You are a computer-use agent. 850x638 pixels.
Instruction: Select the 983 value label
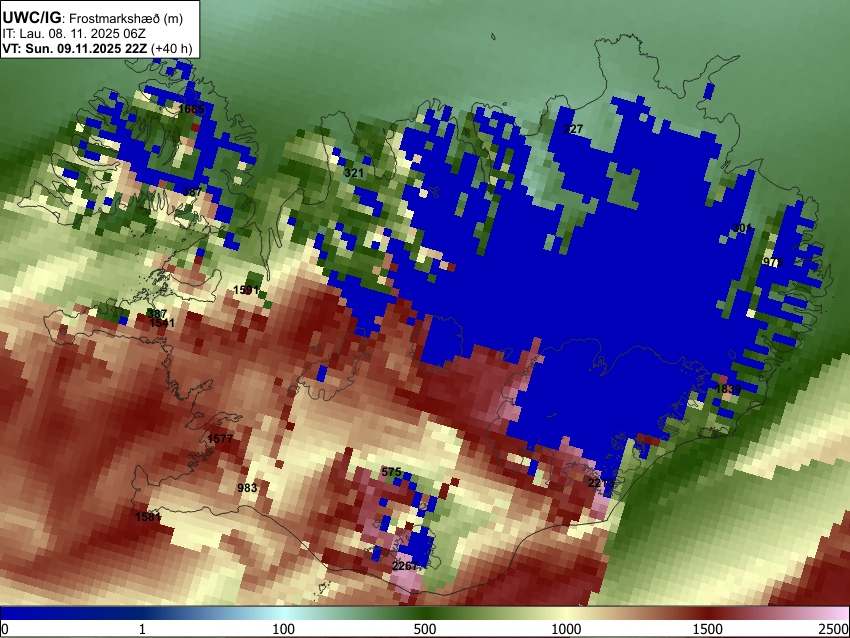pos(247,488)
